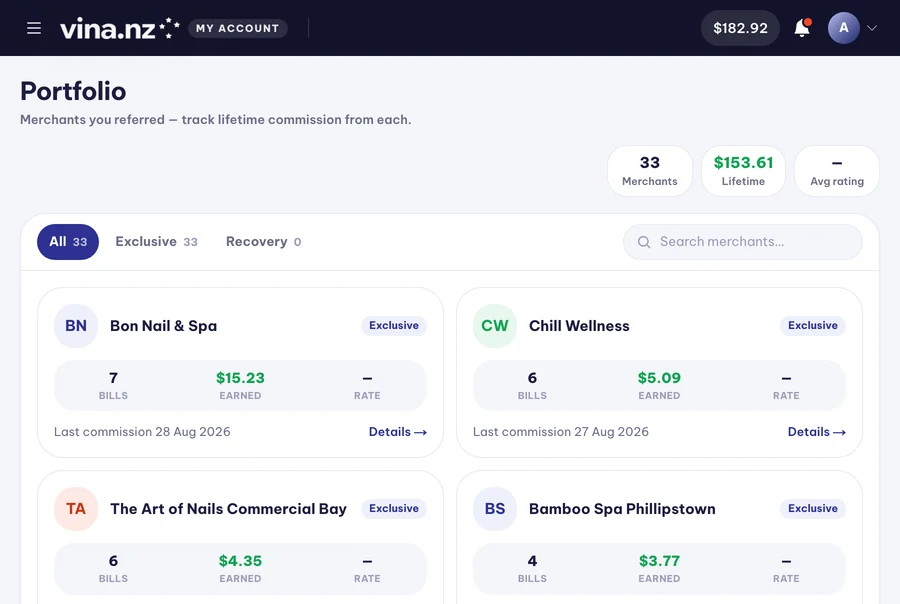Click the 33 Merchants stat card
This screenshot has width=900, height=604.
650,171
